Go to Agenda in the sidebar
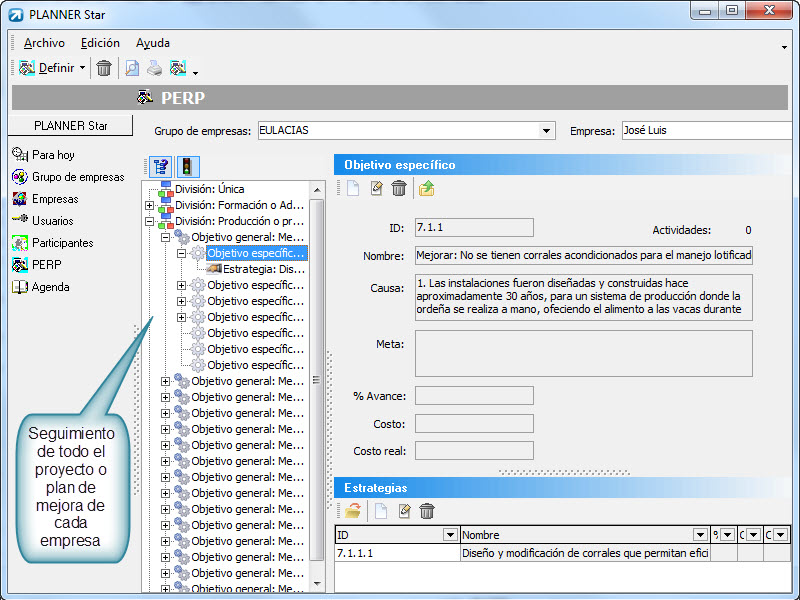800x600 pixels. [x=51, y=287]
